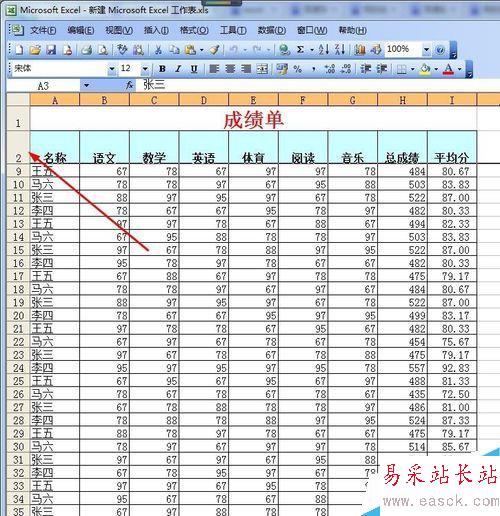Click the Borders grid button
Image resolution: width=500 pixels, height=516 pixels.
pyautogui.click(x=402, y=69)
